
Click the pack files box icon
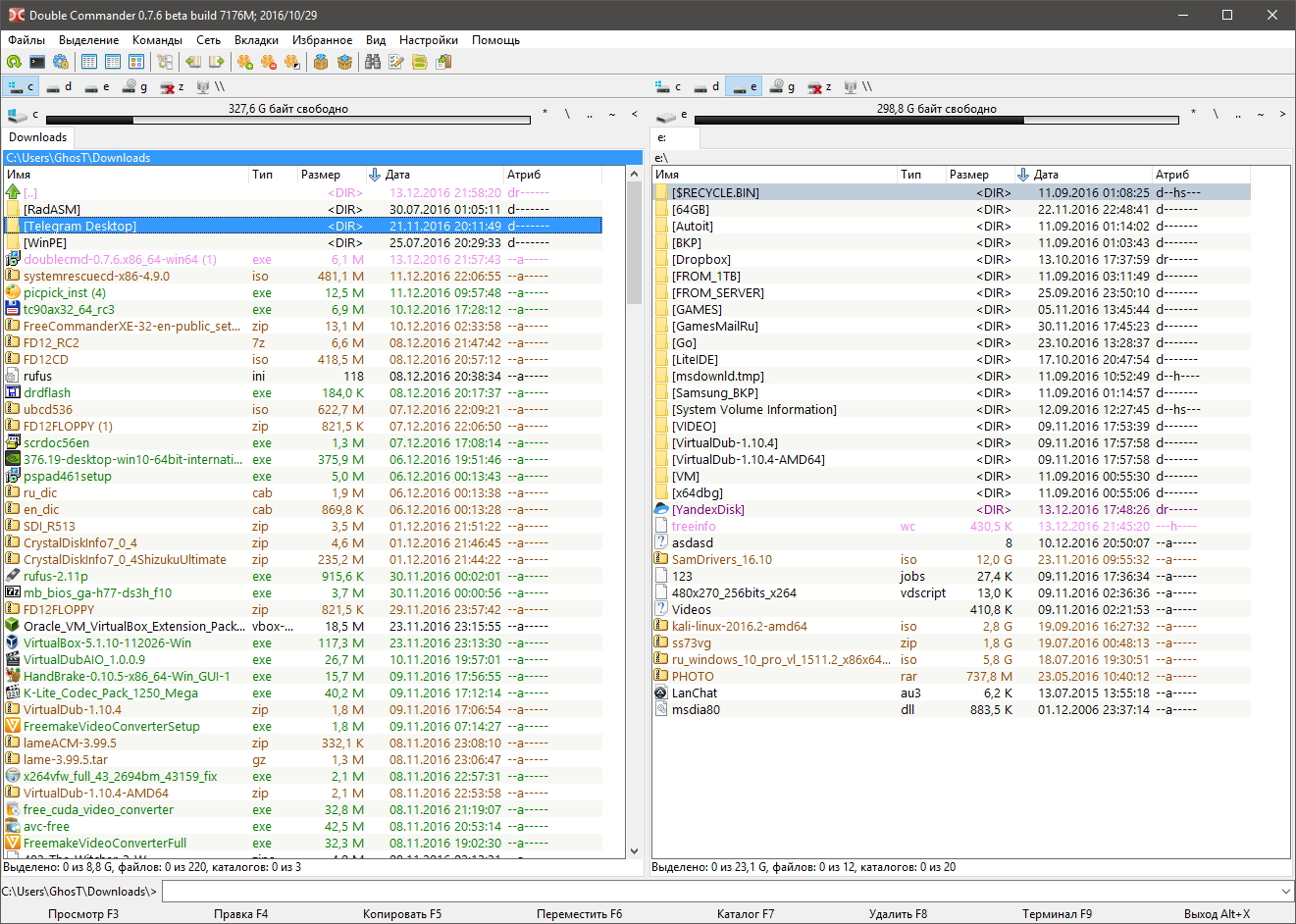tap(321, 62)
